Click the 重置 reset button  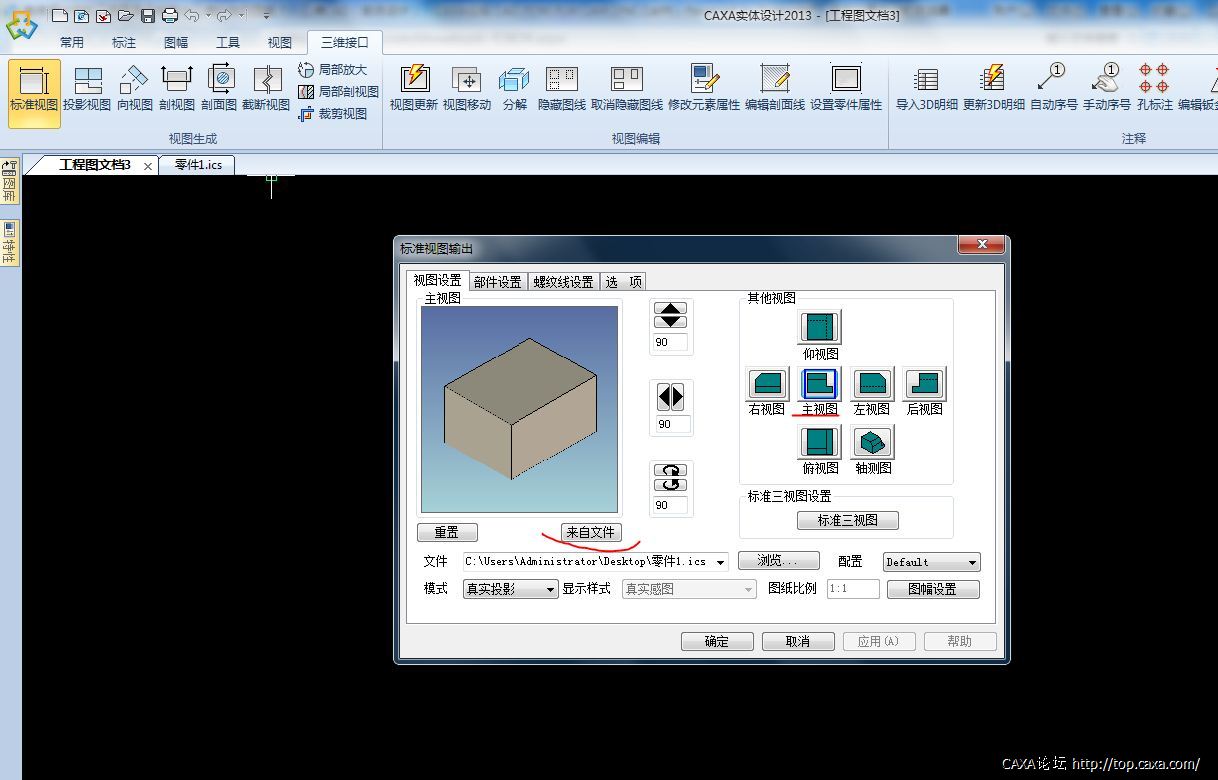point(447,532)
